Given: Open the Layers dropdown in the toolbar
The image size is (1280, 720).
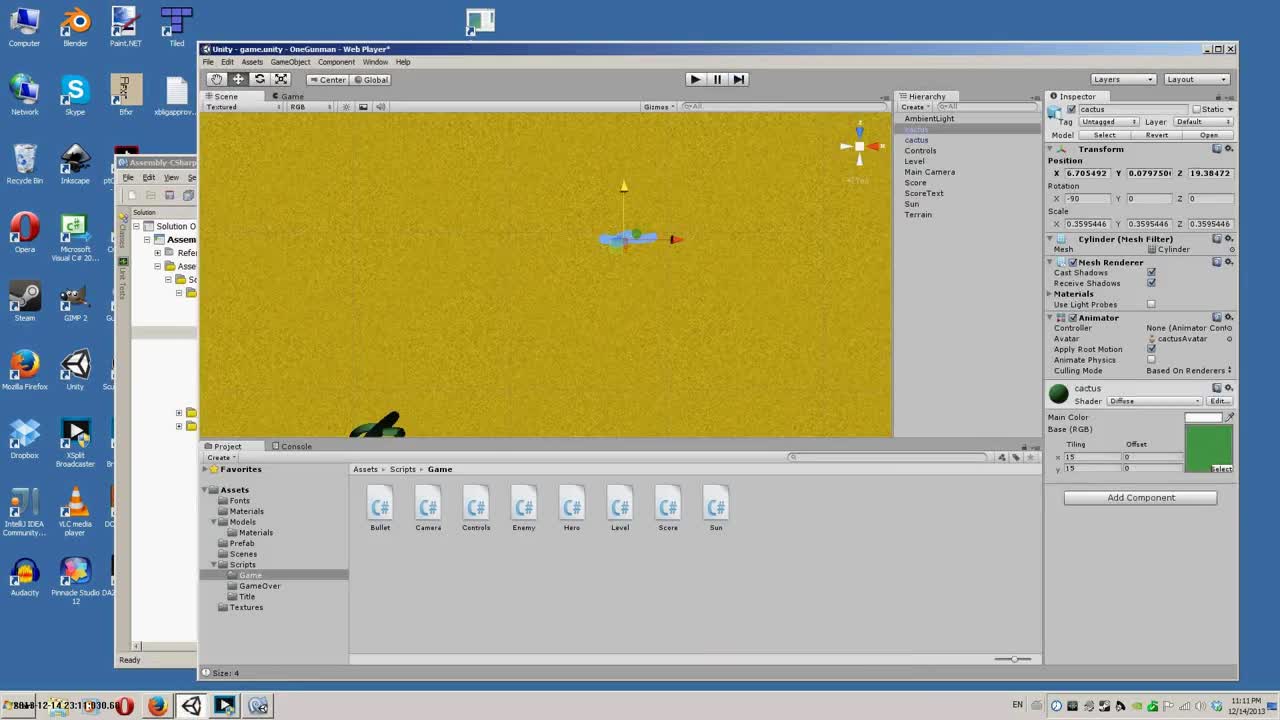Looking at the screenshot, I should [1123, 79].
